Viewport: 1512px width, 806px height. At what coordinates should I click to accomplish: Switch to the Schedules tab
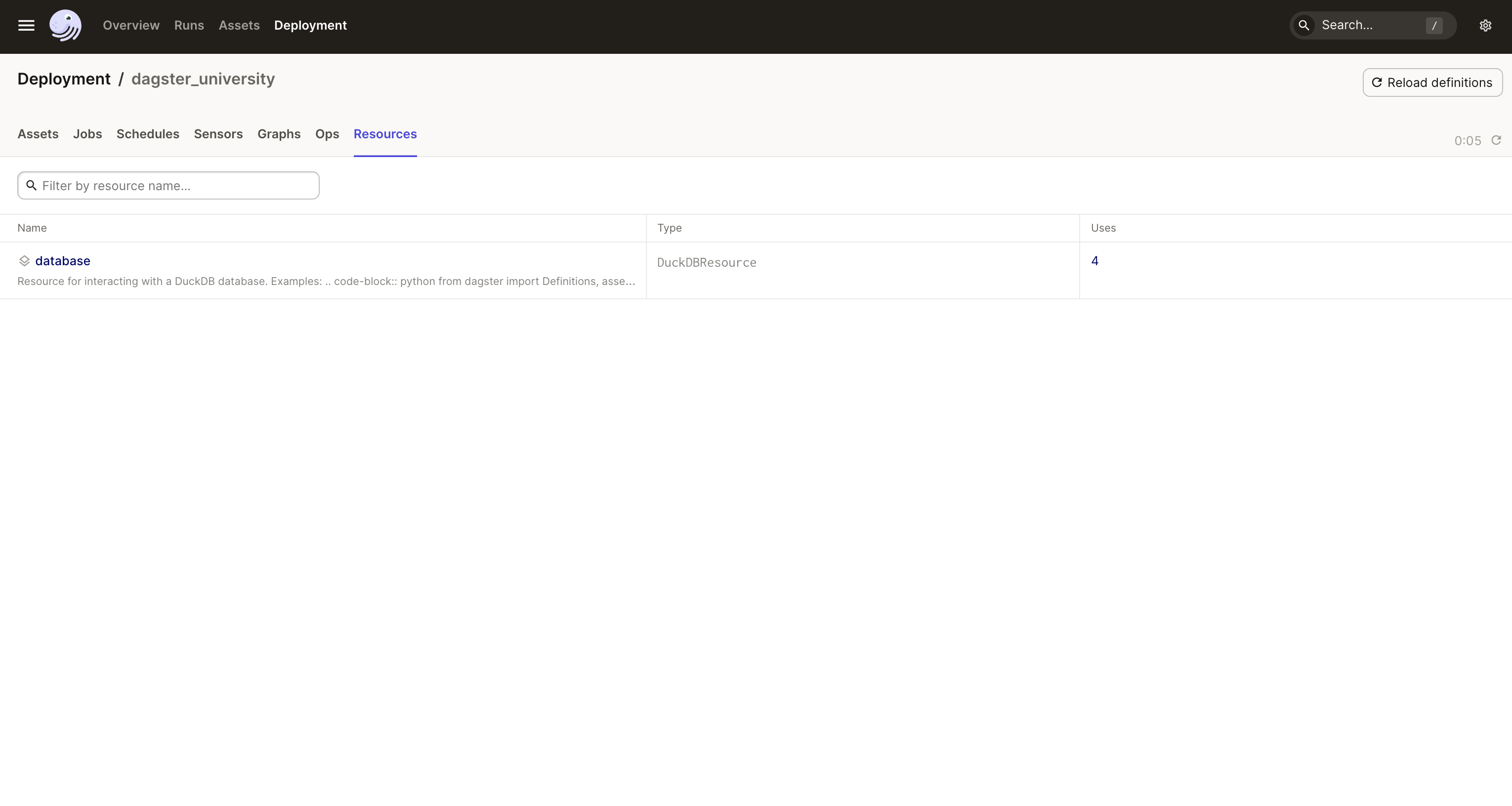coord(148,134)
